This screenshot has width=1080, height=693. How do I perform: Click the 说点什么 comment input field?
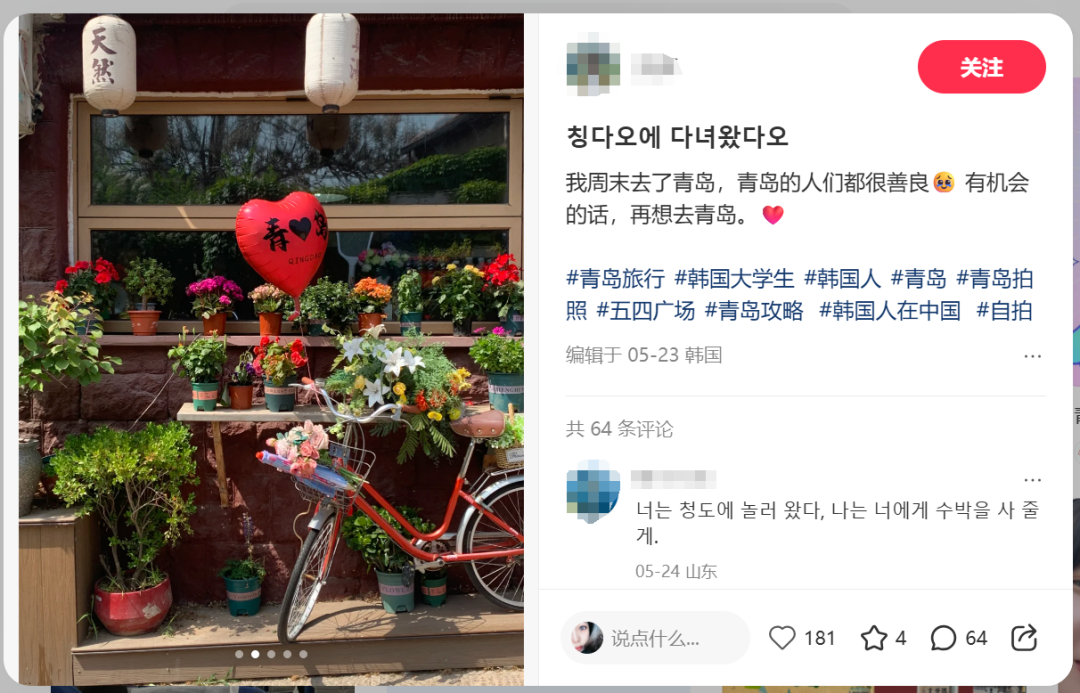[x=655, y=638]
